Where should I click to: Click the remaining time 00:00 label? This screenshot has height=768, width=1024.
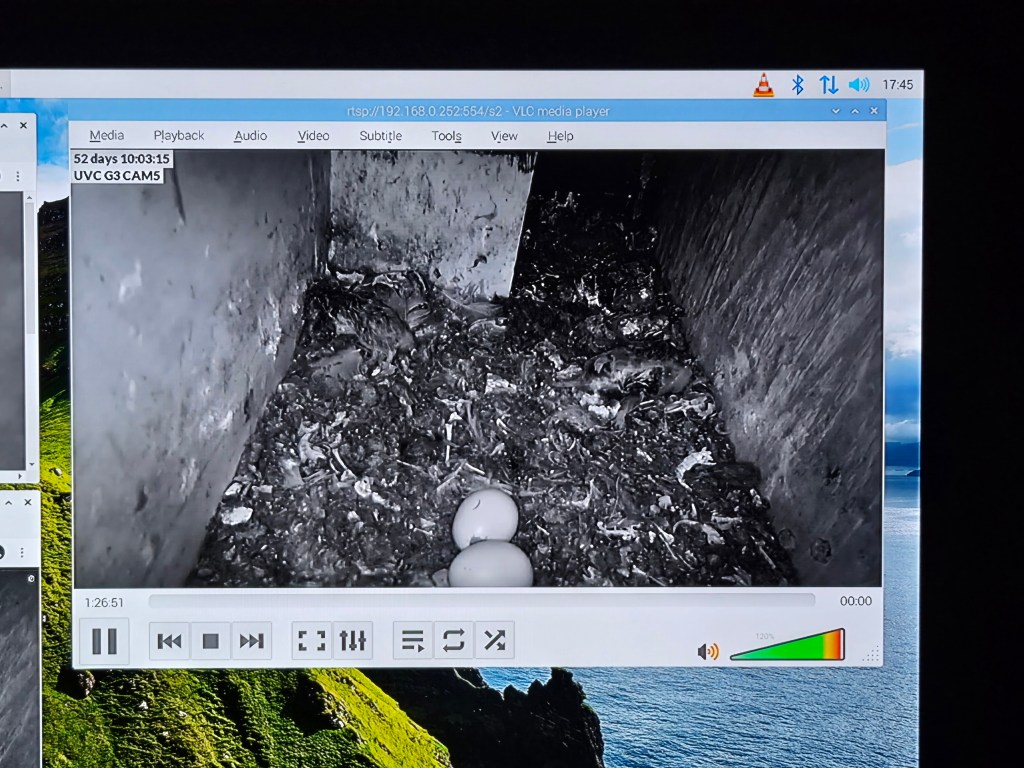855,601
